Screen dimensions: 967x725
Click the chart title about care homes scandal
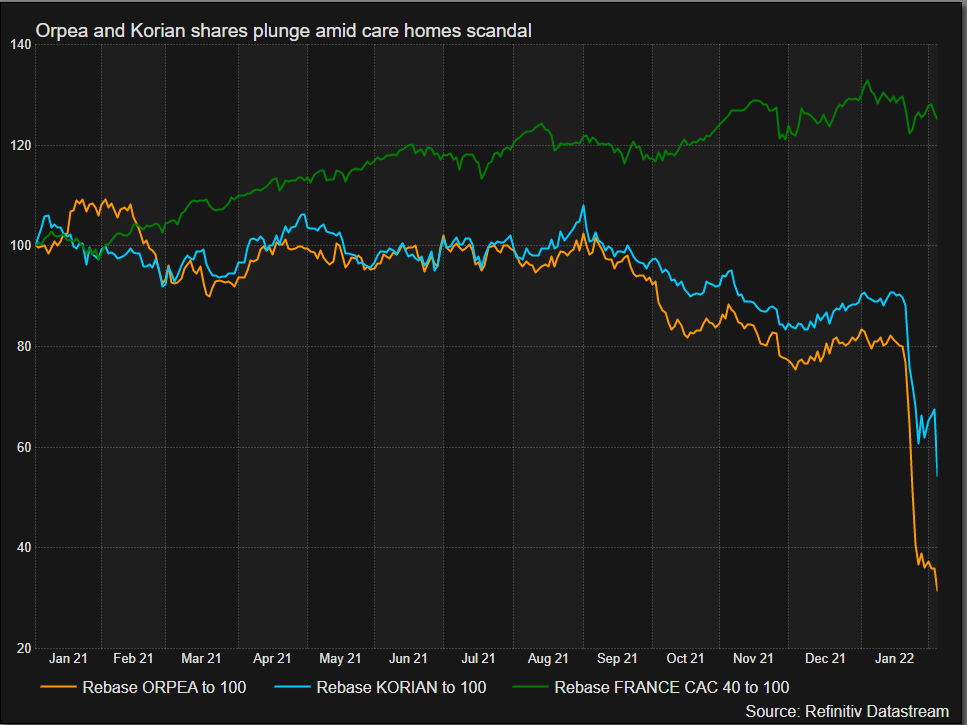(283, 31)
